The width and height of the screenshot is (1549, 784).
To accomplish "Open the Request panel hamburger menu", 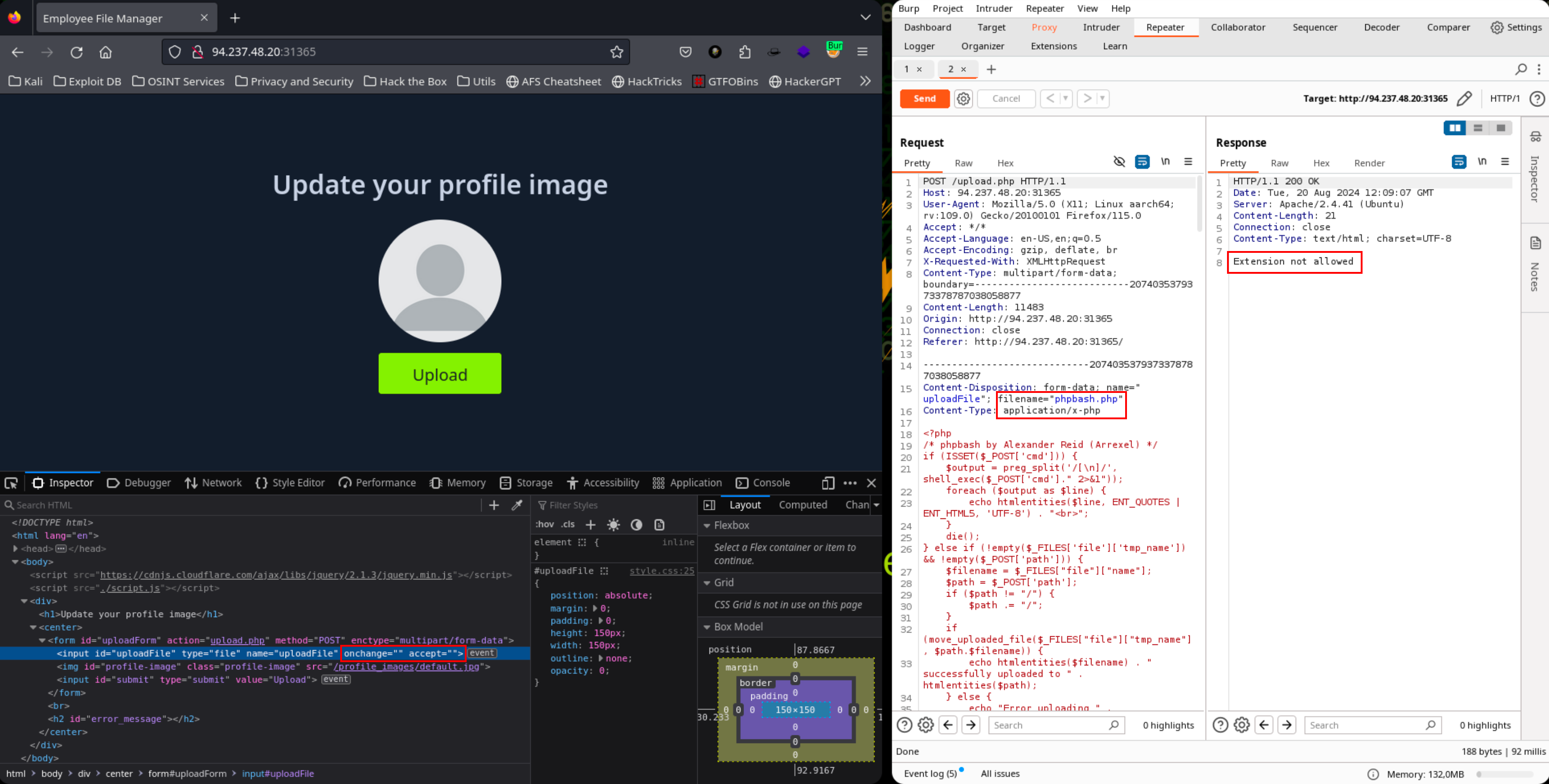I will [1188, 161].
